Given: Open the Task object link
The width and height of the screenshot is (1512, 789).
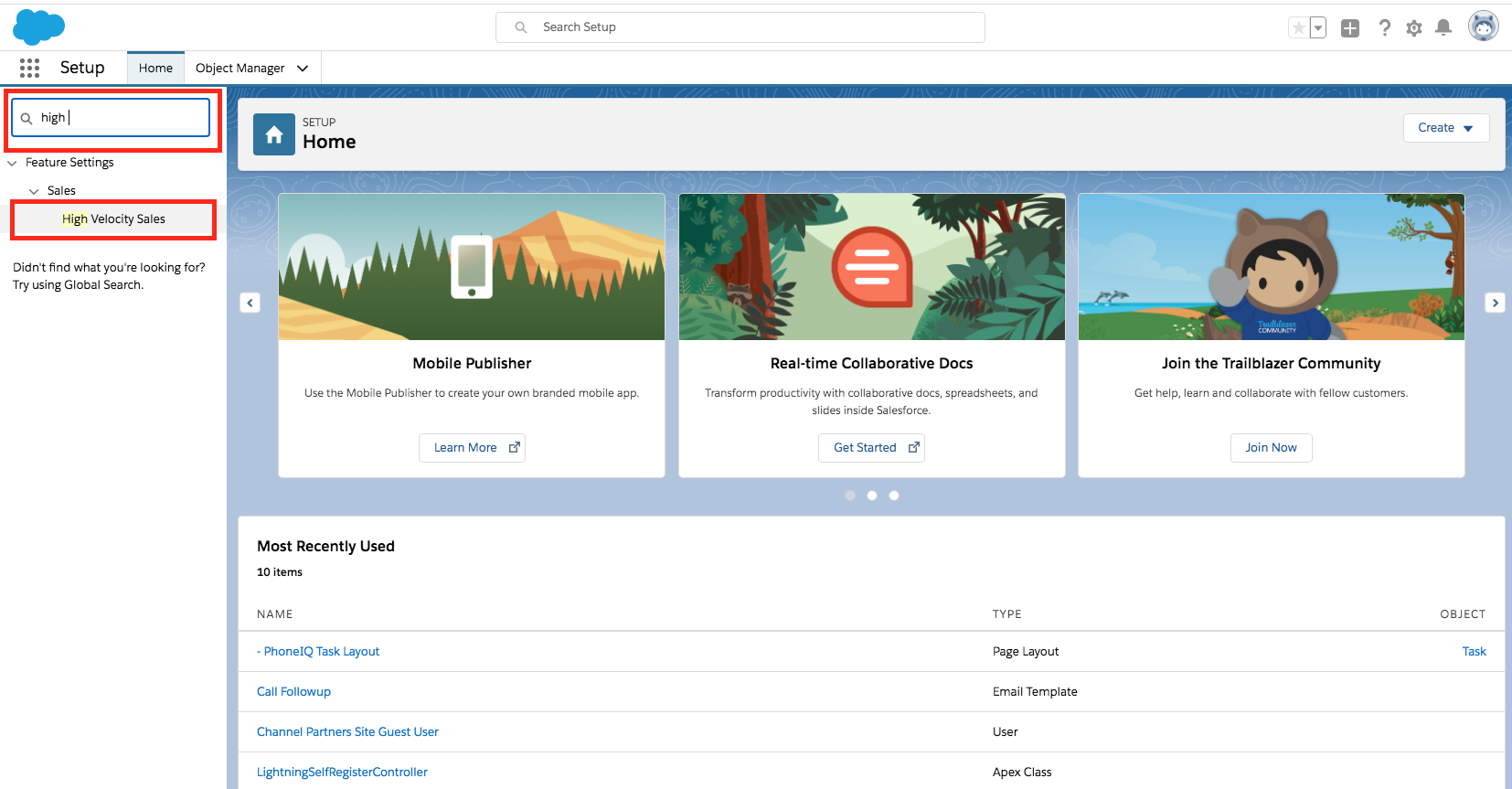Looking at the screenshot, I should click(1475, 652).
